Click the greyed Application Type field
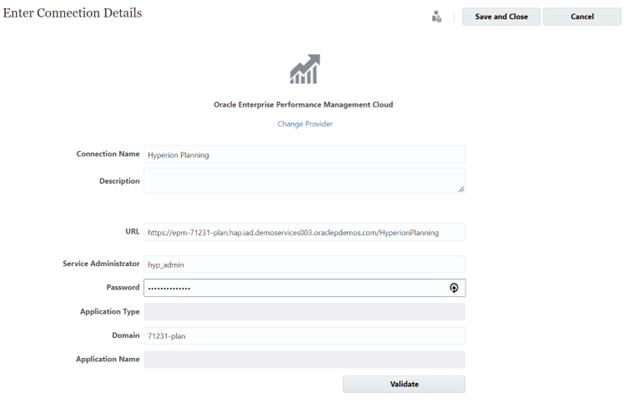This screenshot has height=403, width=624. click(304, 311)
